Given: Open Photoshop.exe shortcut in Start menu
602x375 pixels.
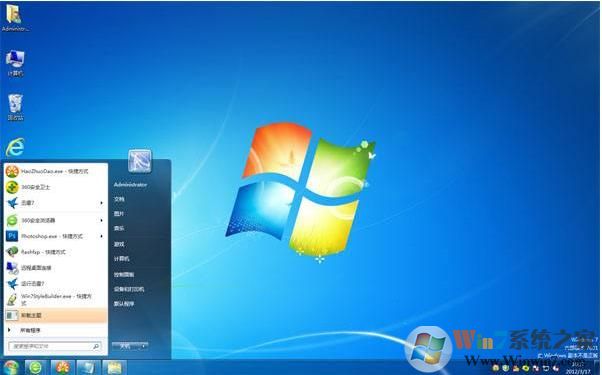Looking at the screenshot, I should click(56, 236).
